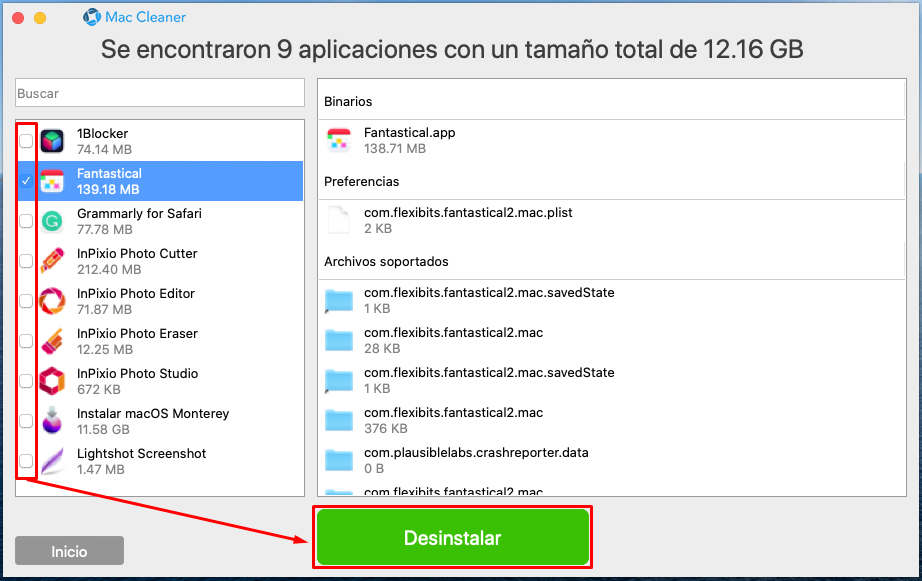Check the 1Blocker checkbox
This screenshot has height=581, width=922.
[x=26, y=141]
